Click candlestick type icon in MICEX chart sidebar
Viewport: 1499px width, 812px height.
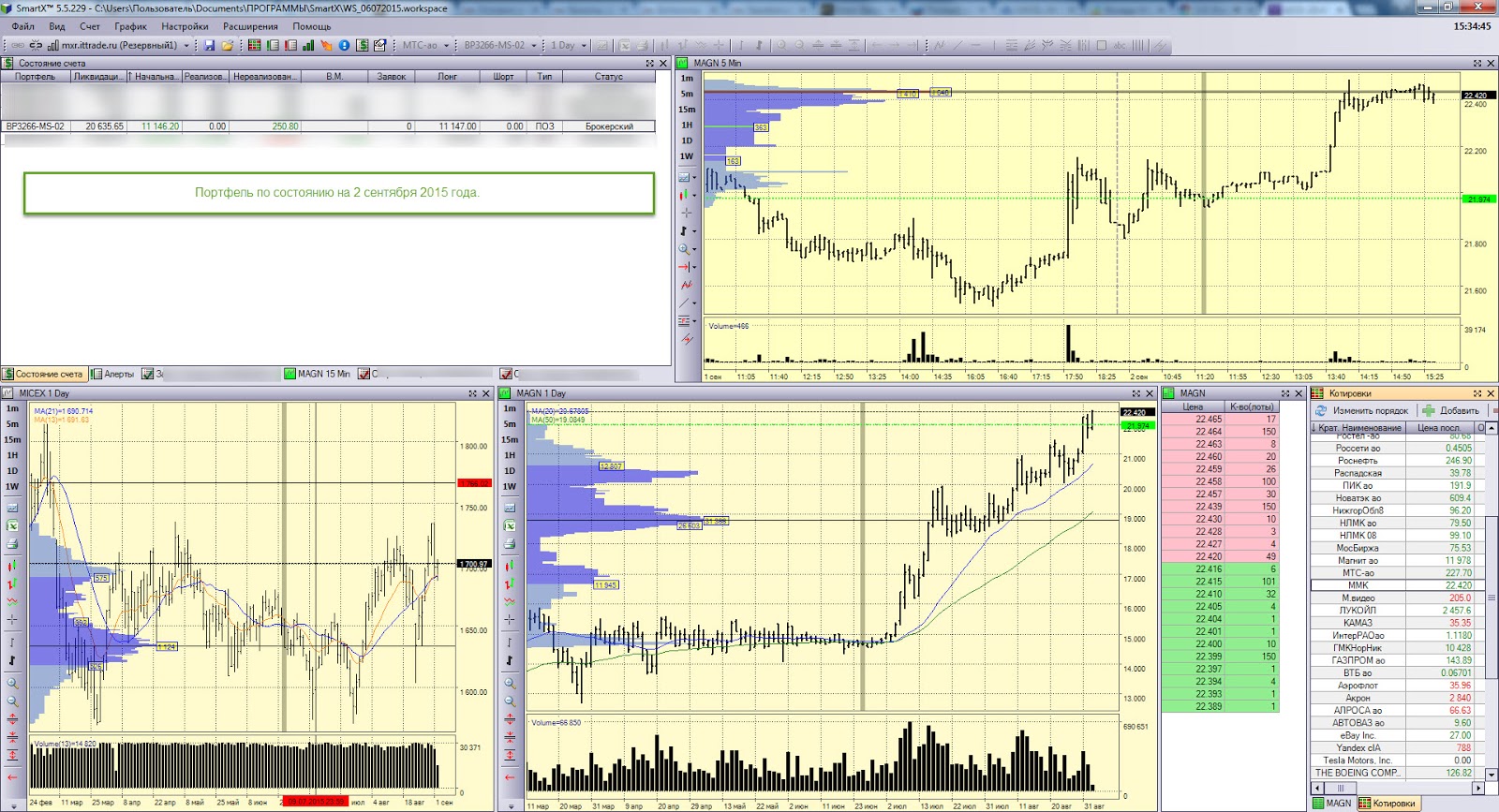12,566
